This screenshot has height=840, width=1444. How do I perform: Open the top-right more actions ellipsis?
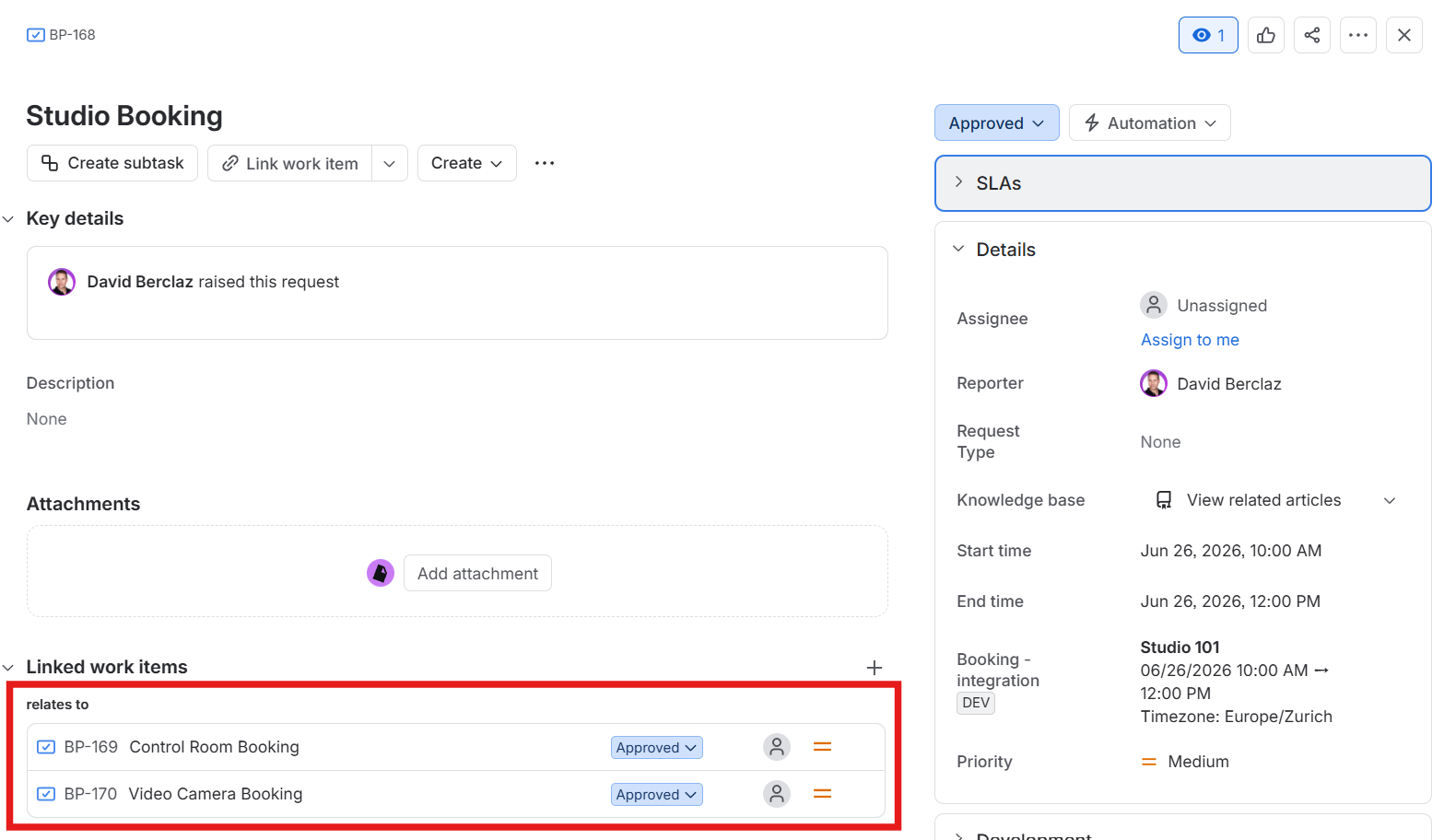[1357, 35]
